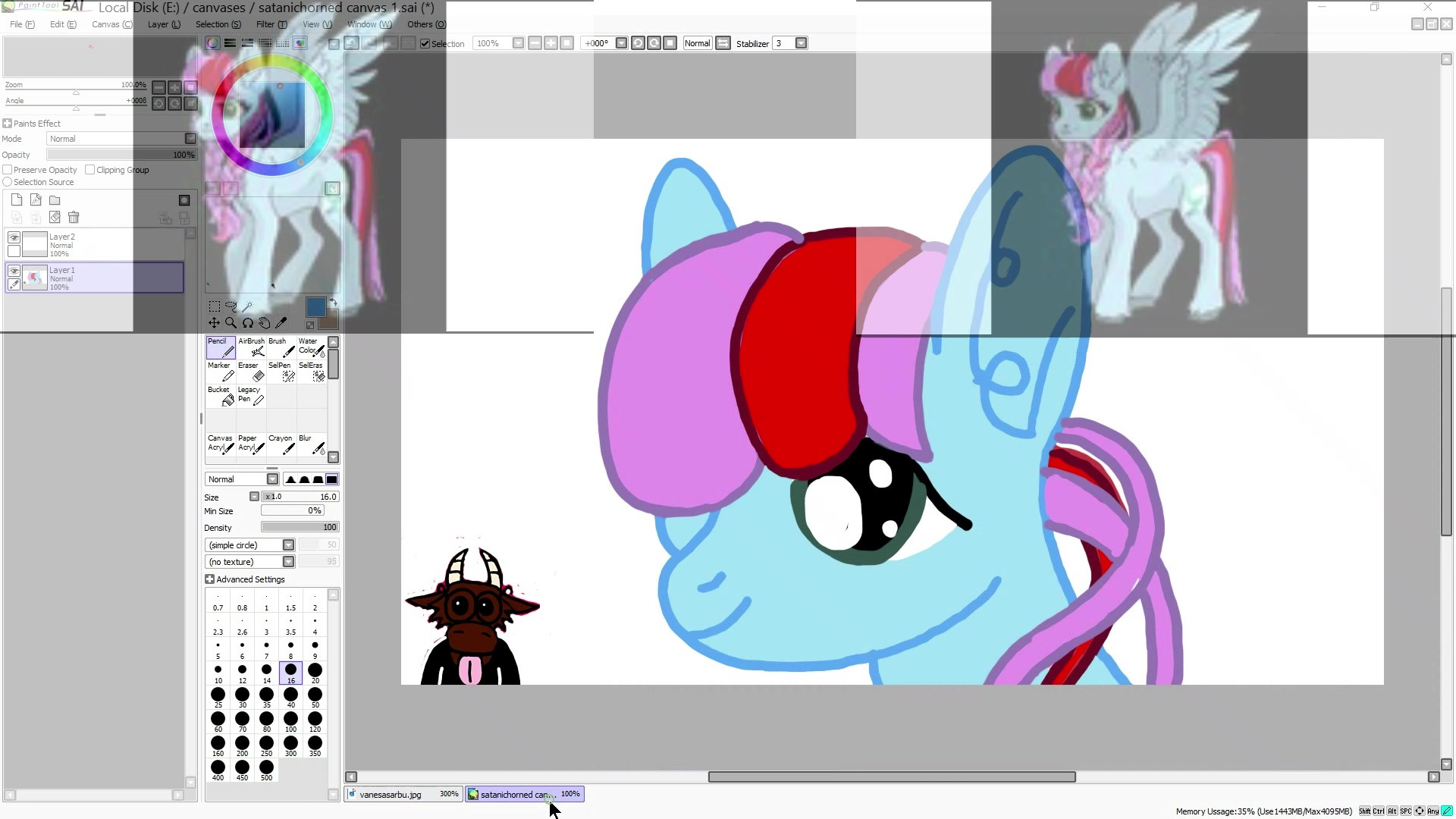Open the brush blending mode Normal dropdown

pyautogui.click(x=272, y=479)
